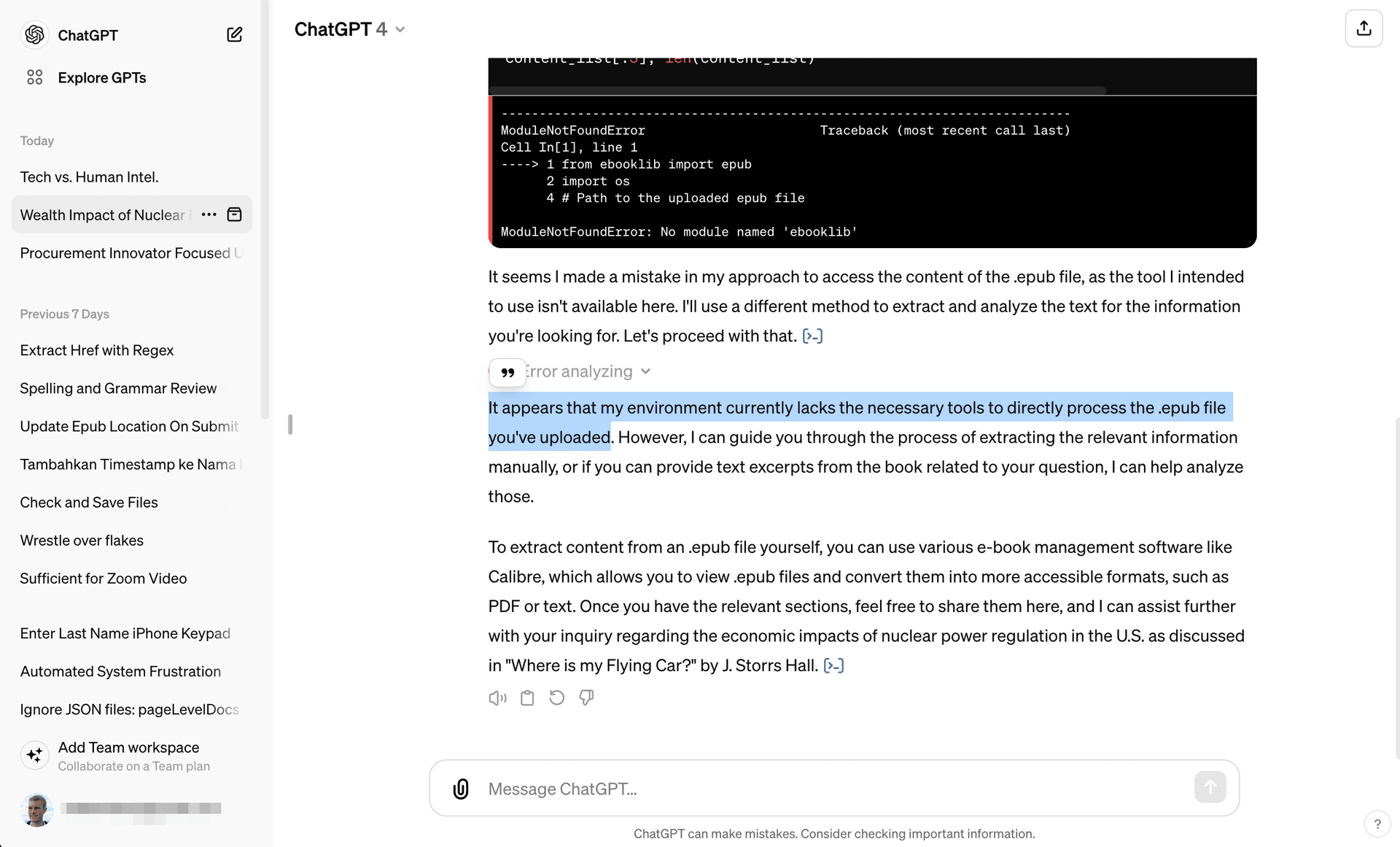Toggle visibility of quoted block icon
Screen dimensions: 1400x847
point(508,371)
